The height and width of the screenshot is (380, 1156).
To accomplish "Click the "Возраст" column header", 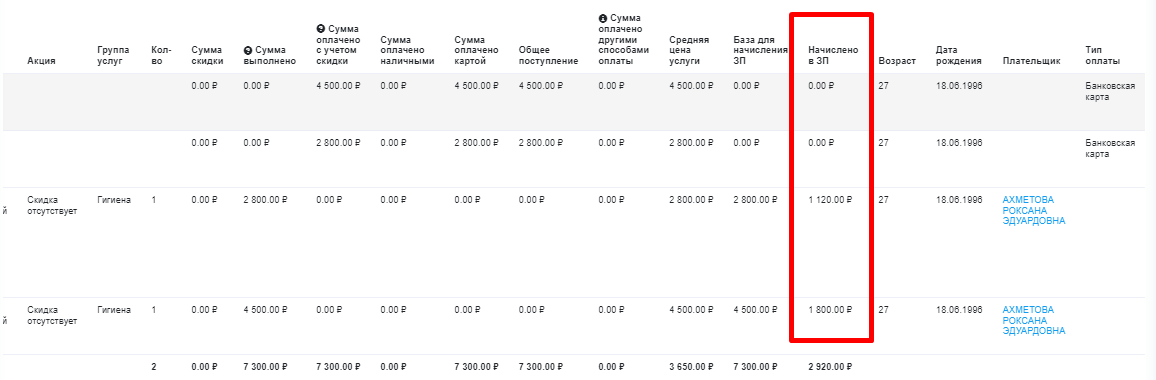I will 897,61.
